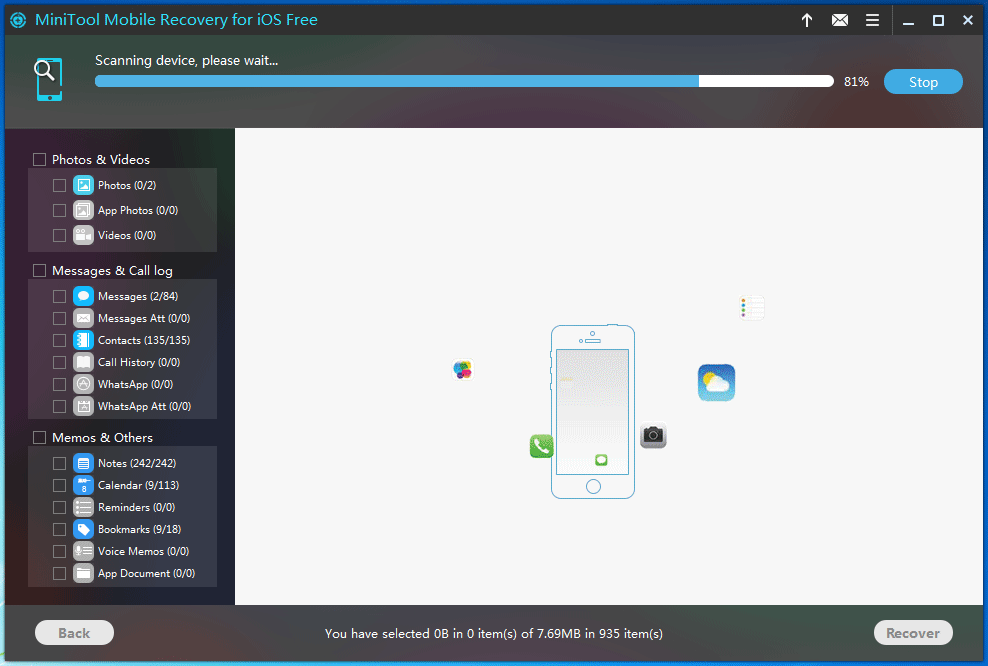The image size is (988, 666).
Task: Click the scanning progress bar
Action: click(x=464, y=81)
